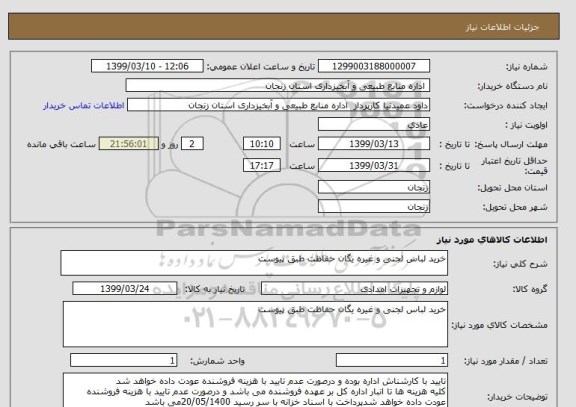The image size is (576, 407).
Task: Click the announcement date field 1399/03/10 - 12:06
Action: click(147, 66)
